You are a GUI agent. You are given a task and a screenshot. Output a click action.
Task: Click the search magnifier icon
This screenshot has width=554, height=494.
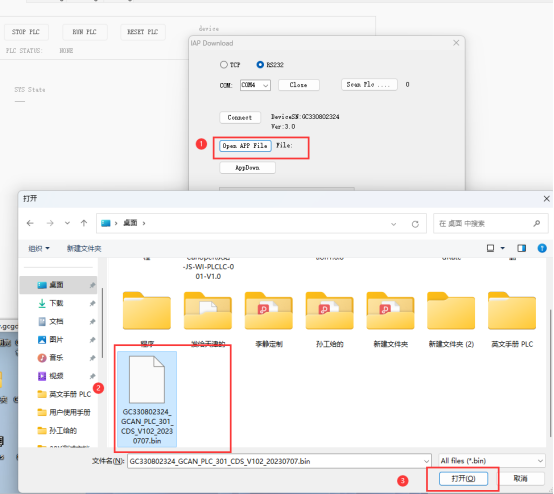pos(537,223)
